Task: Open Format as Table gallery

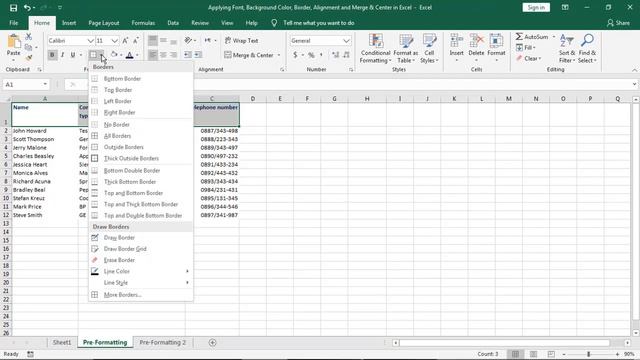Action: [x=406, y=49]
